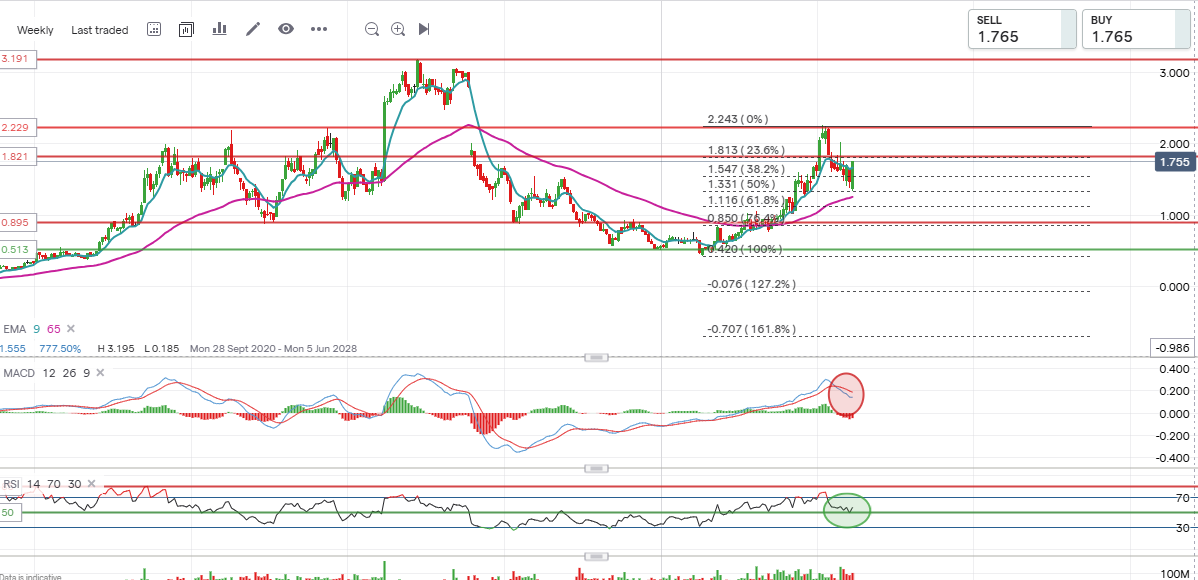1198x580 pixels.
Task: Click the BUY 1.765 button
Action: point(1134,29)
